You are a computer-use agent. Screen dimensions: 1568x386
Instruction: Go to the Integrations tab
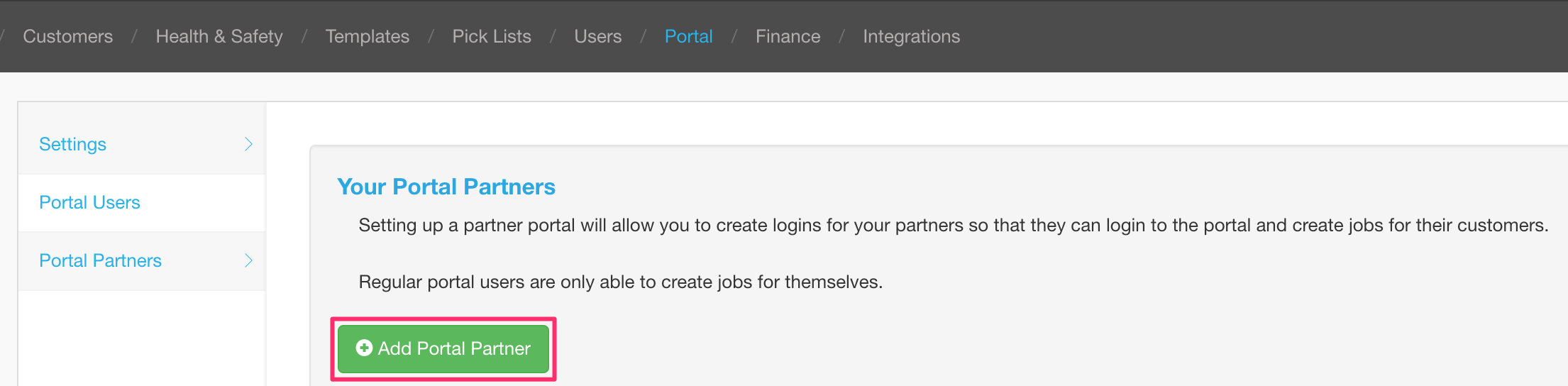[x=911, y=36]
